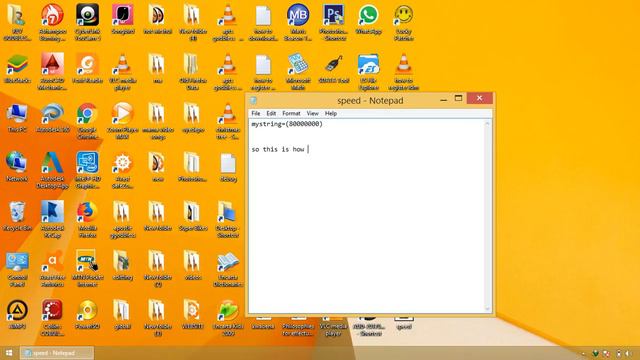Show hidden icons in system tray
This screenshot has width=640, height=360.
(x=583, y=353)
